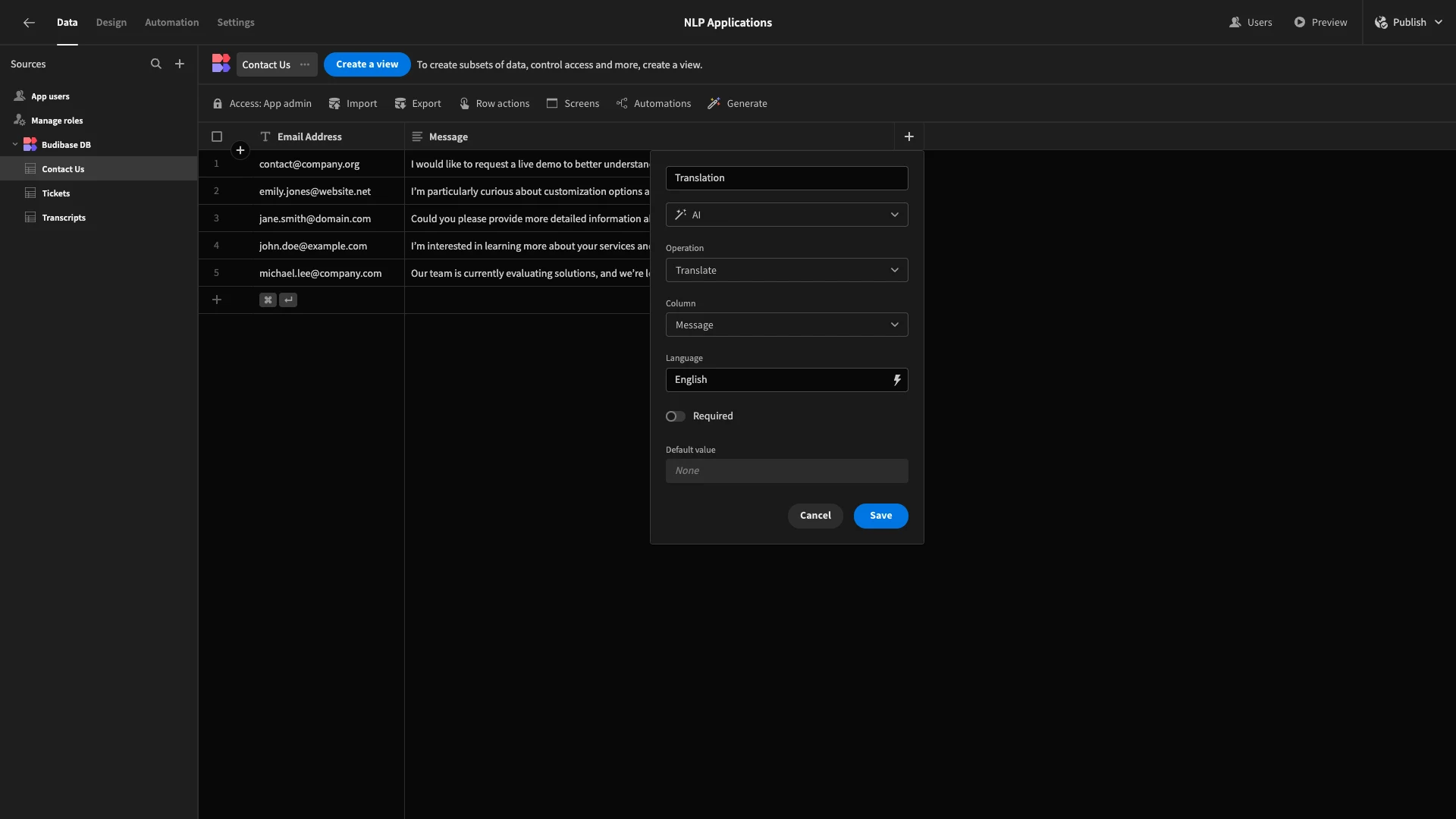Add a new column with plus icon
Viewport: 1456px width, 819px height.
909,136
